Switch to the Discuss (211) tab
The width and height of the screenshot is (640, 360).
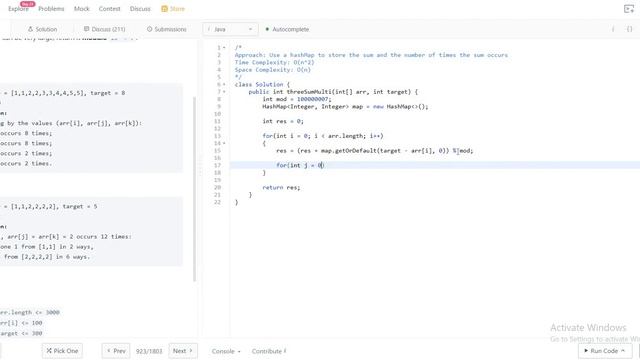tap(104, 29)
